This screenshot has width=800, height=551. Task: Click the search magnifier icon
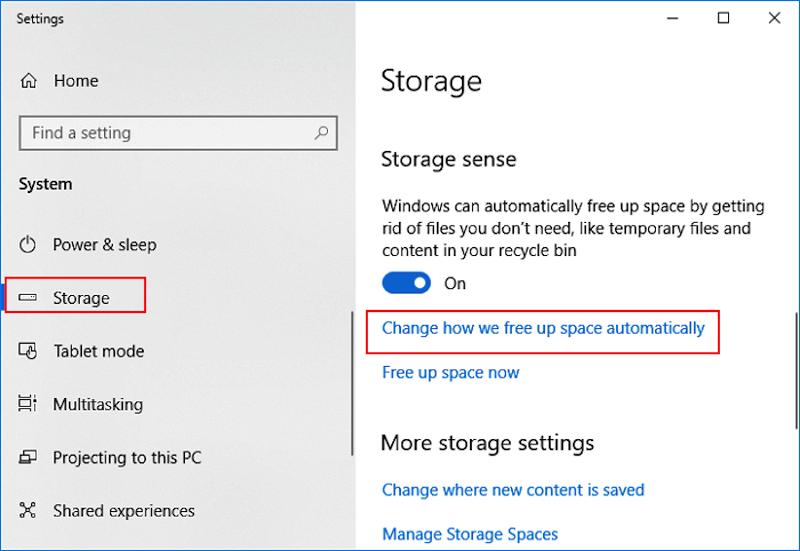321,133
